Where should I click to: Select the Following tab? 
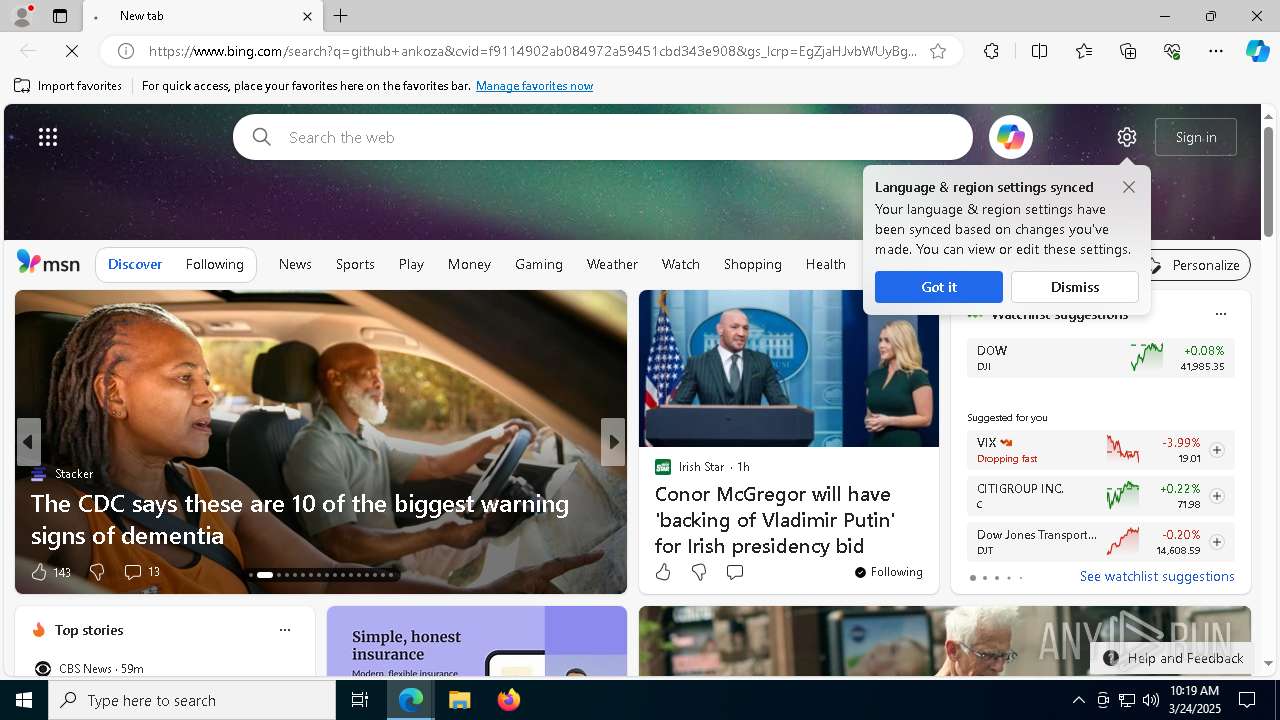214,264
